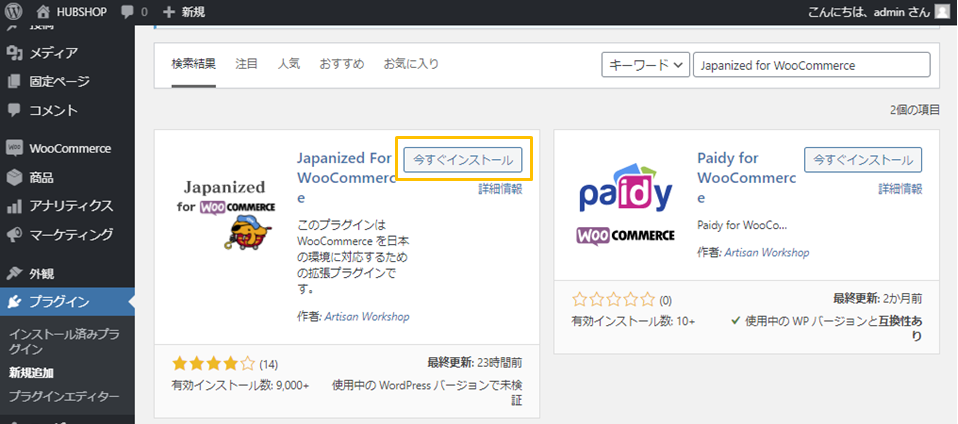Switch to the おすすめ tab
The width and height of the screenshot is (958, 424).
[342, 64]
